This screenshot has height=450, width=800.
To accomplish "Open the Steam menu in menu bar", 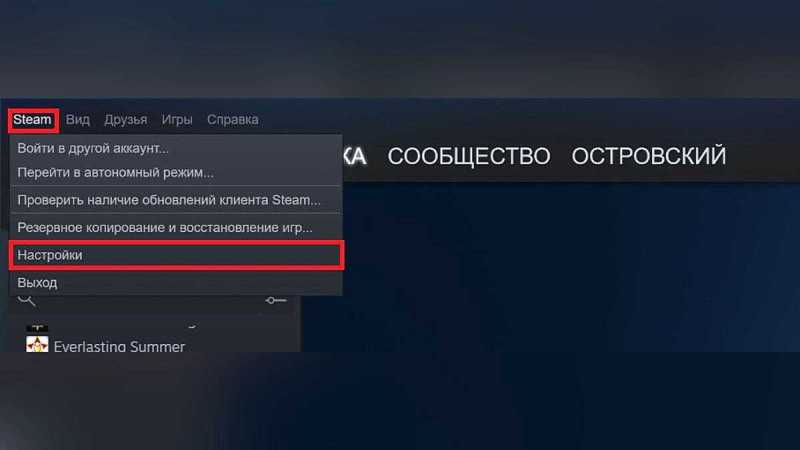I will [x=32, y=120].
